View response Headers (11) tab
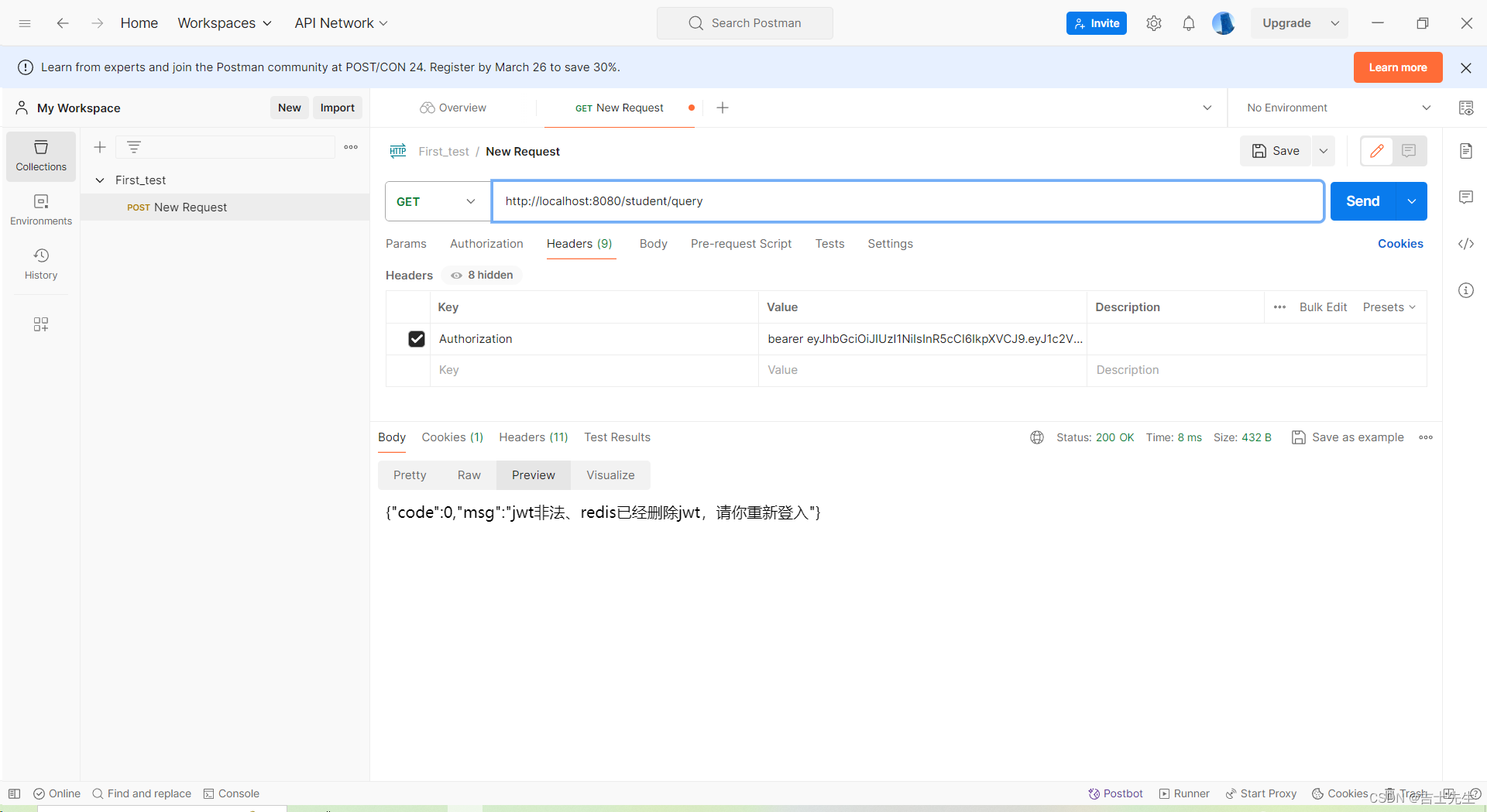Screen dimensions: 1487x812 point(534,437)
